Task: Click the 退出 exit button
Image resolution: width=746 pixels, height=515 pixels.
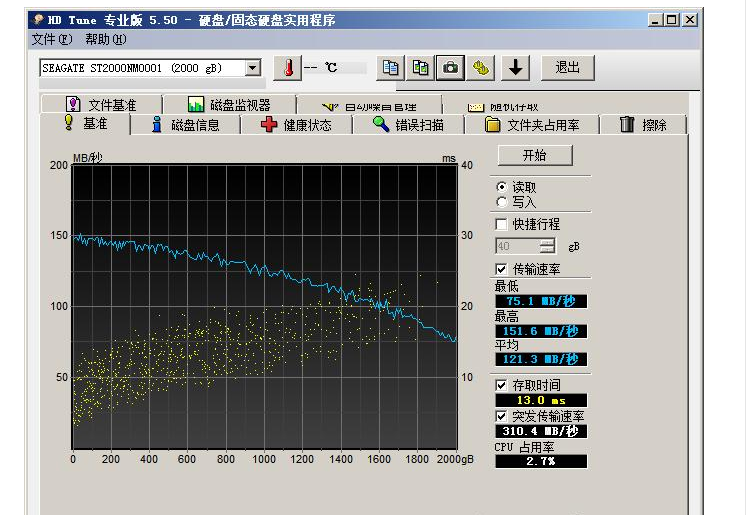Action: point(567,67)
